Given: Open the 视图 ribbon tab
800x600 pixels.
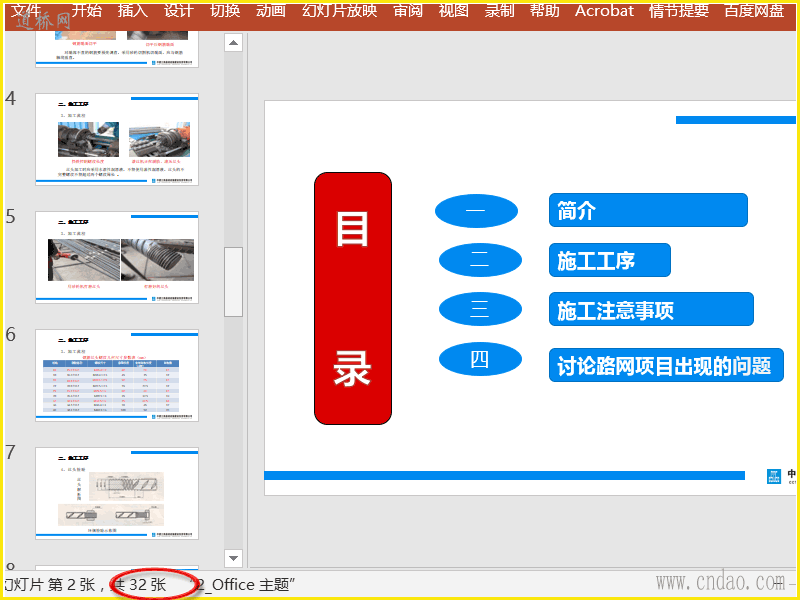Looking at the screenshot, I should 454,10.
